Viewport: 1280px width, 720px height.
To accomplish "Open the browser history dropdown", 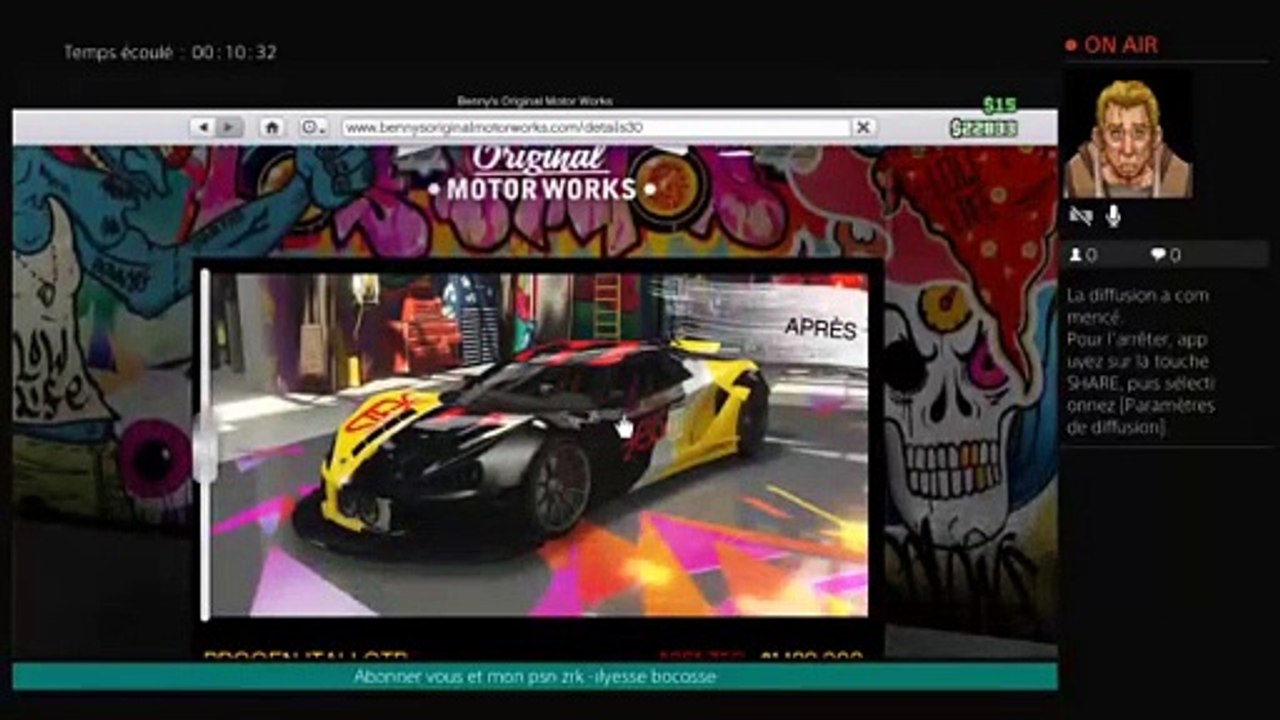I will [x=313, y=127].
